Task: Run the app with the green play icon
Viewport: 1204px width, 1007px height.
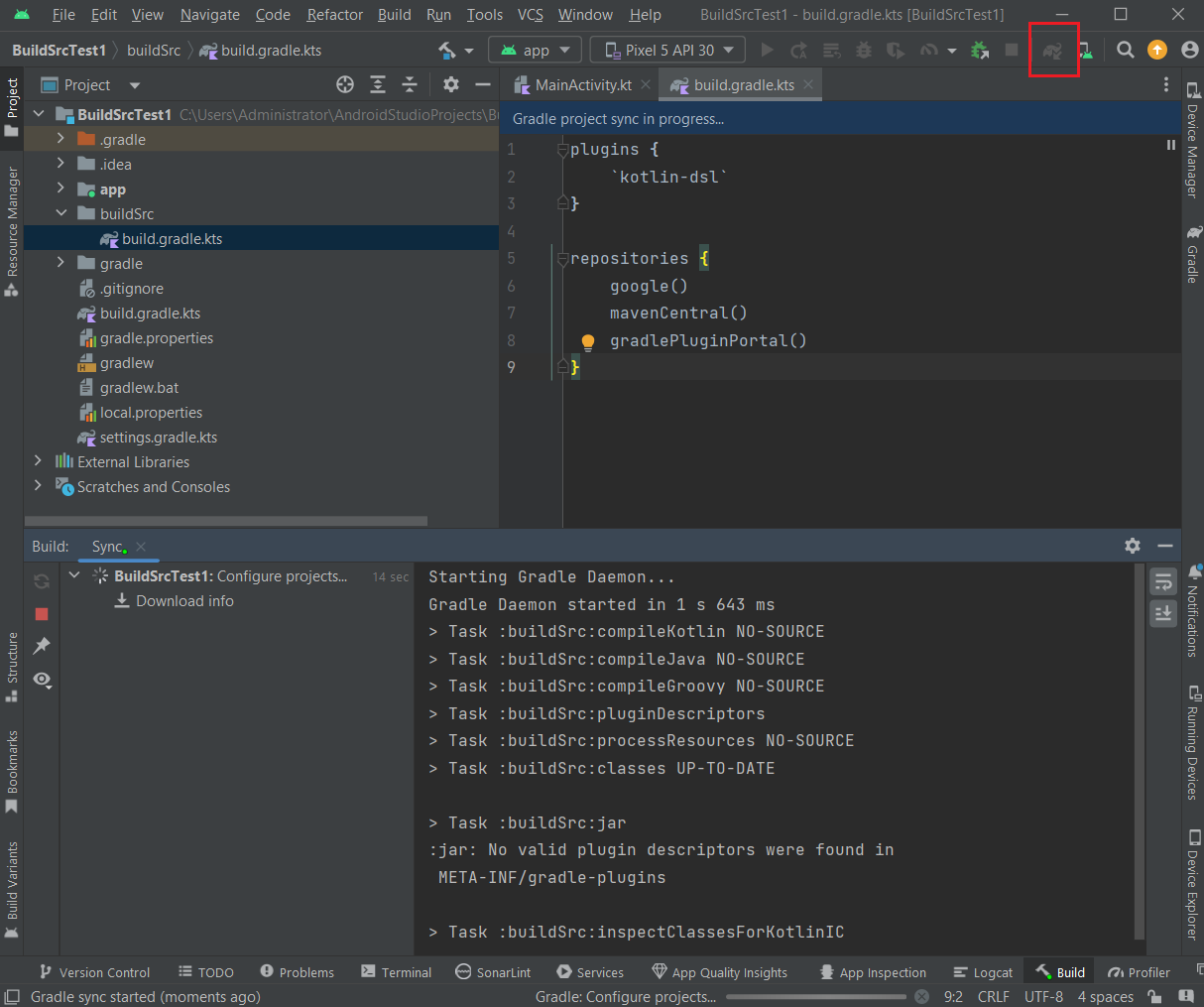Action: [x=767, y=50]
